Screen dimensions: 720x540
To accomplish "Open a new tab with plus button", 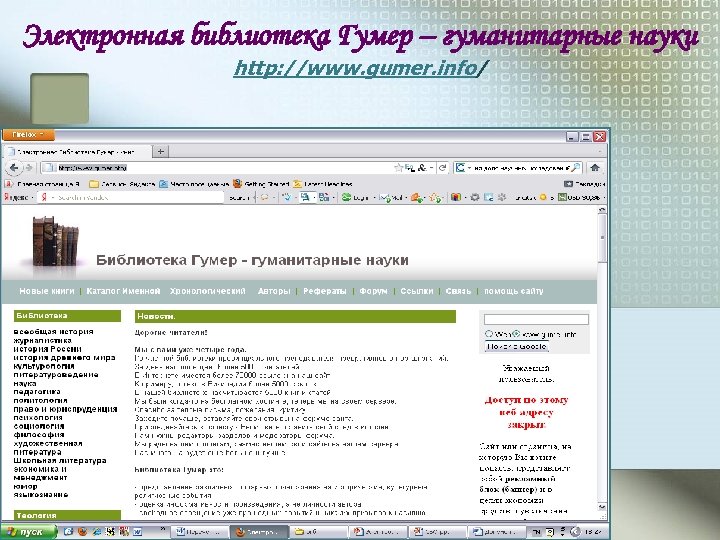I will (x=161, y=151).
